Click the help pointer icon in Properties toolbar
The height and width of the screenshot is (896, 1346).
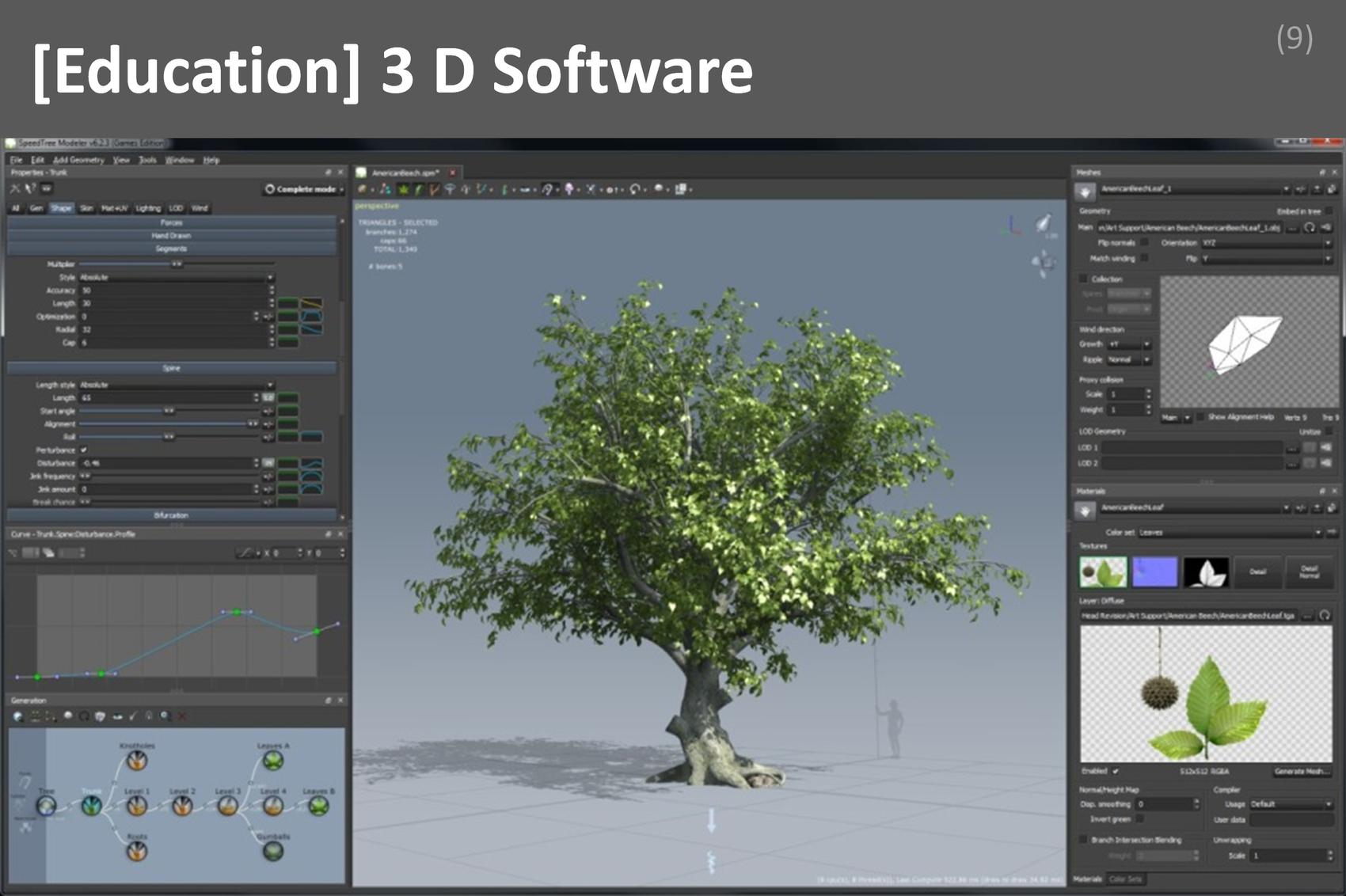30,188
